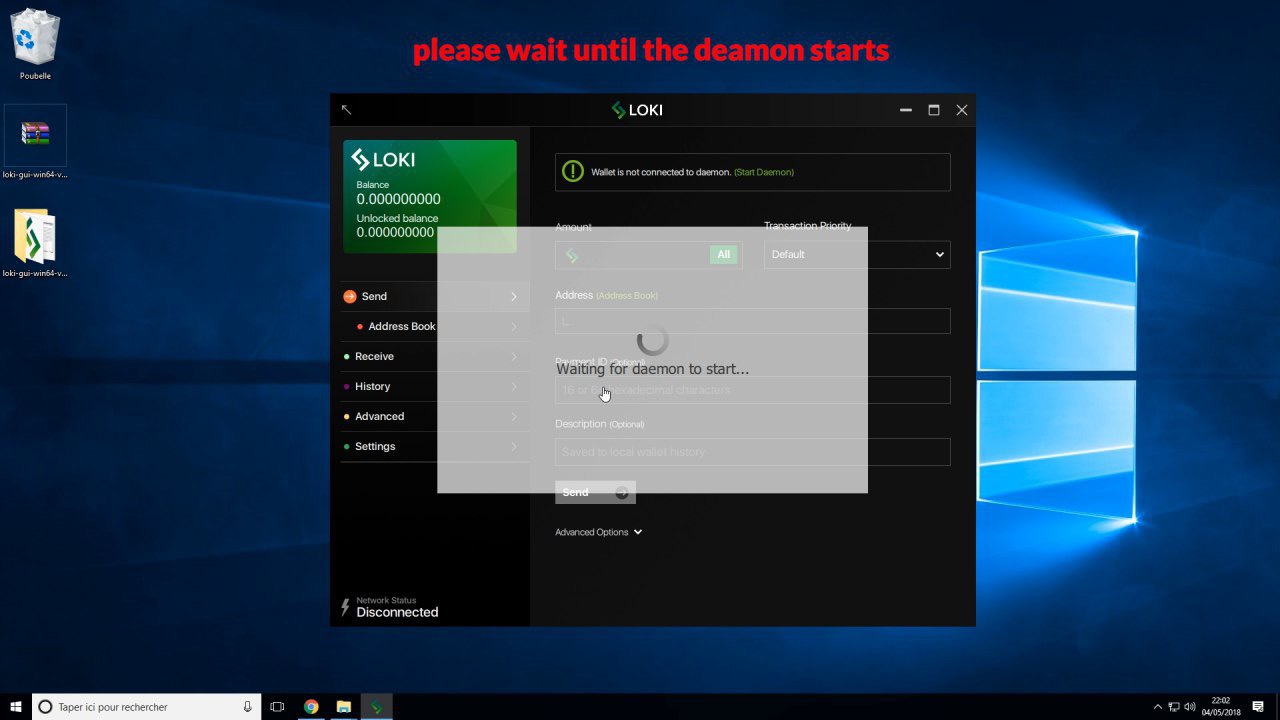Viewport: 1280px width, 720px height.
Task: Click the Amount input field
Action: (649, 255)
